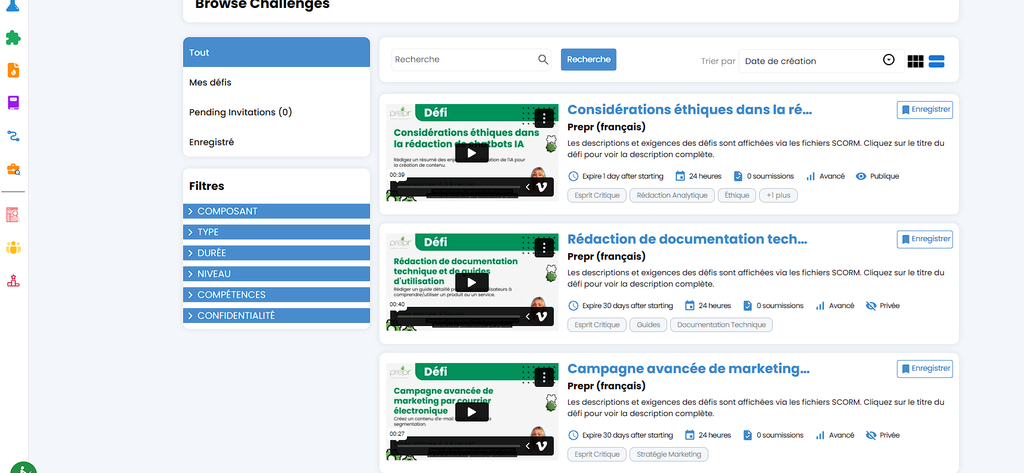Open the Trier par Date de création dropdown

(822, 61)
